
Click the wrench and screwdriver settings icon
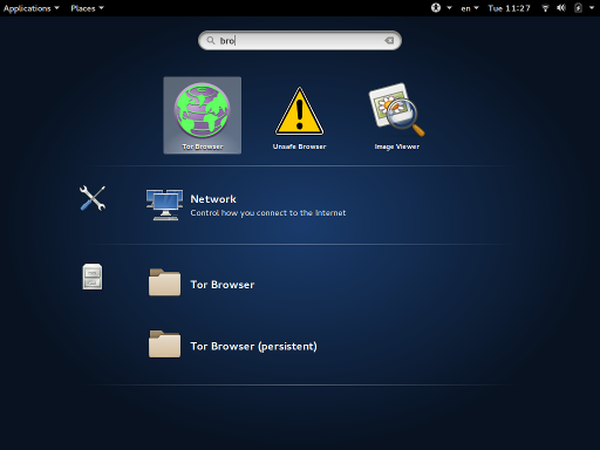92,198
